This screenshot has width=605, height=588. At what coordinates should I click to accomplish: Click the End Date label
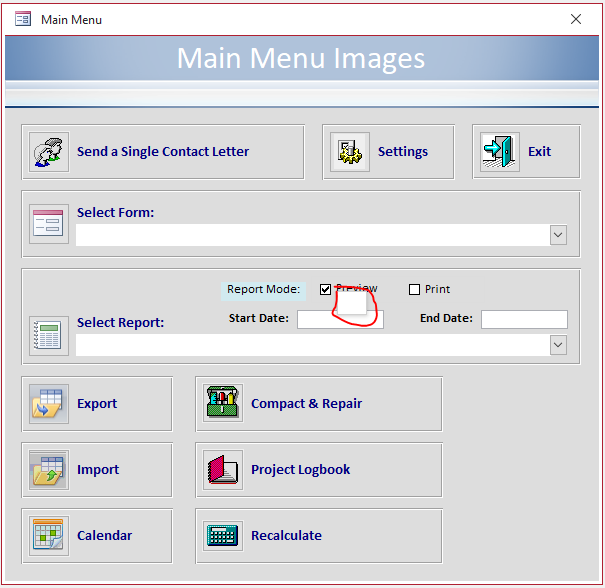pos(446,318)
